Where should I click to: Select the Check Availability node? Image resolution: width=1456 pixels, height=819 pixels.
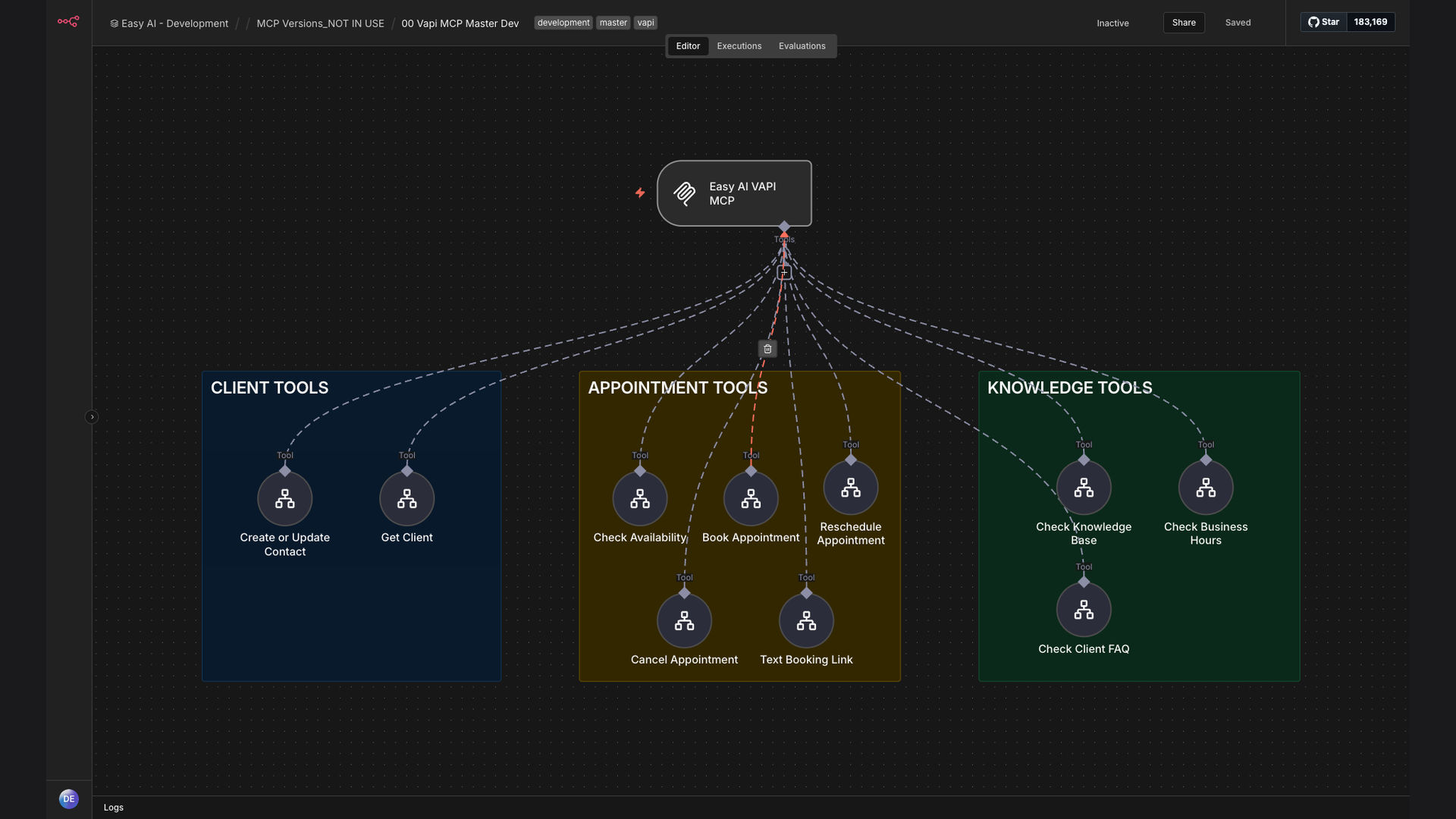pos(640,498)
